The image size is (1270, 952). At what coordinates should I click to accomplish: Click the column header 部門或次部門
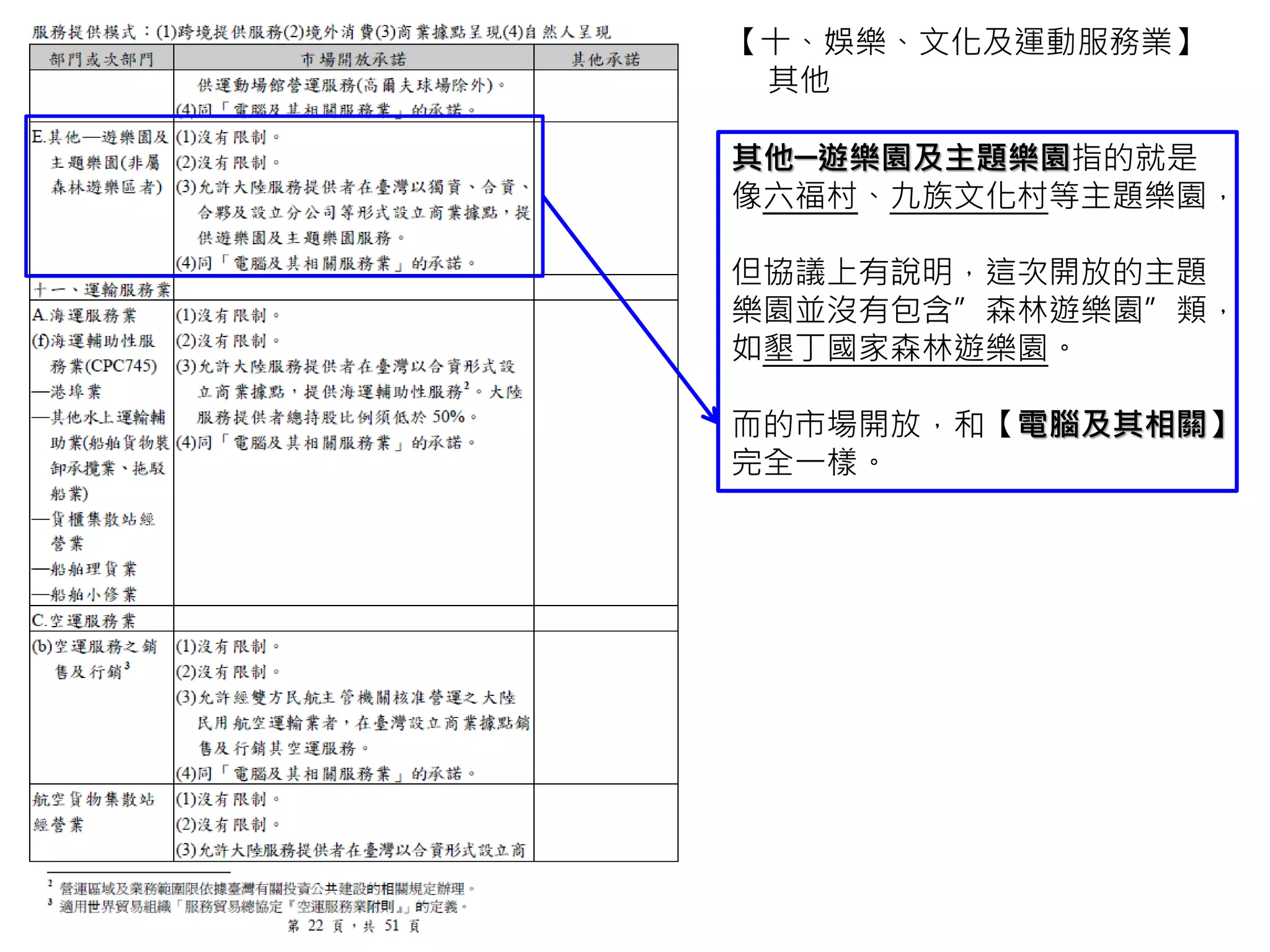[102, 59]
